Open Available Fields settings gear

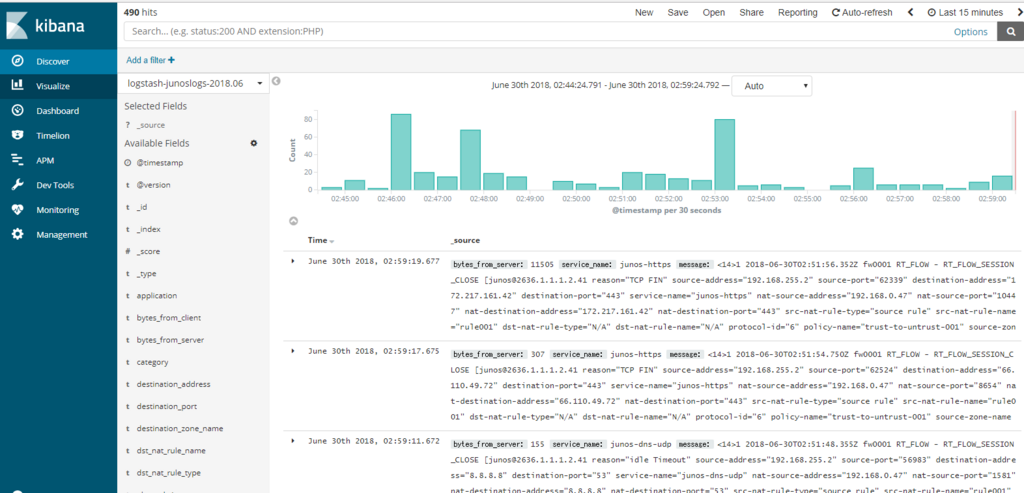point(254,143)
